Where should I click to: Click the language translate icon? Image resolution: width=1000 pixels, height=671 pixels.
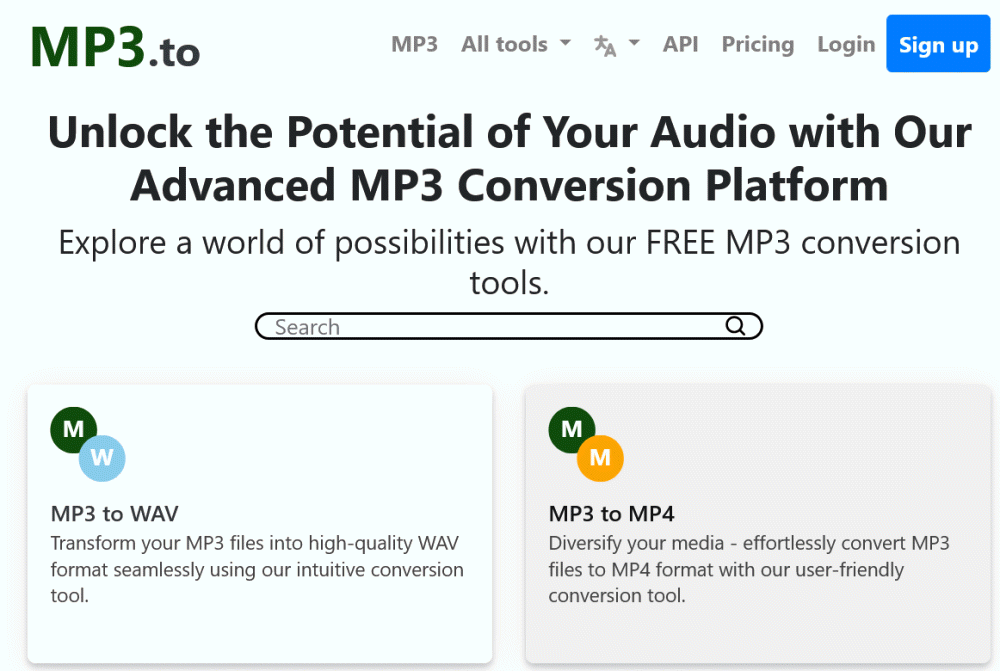click(605, 45)
